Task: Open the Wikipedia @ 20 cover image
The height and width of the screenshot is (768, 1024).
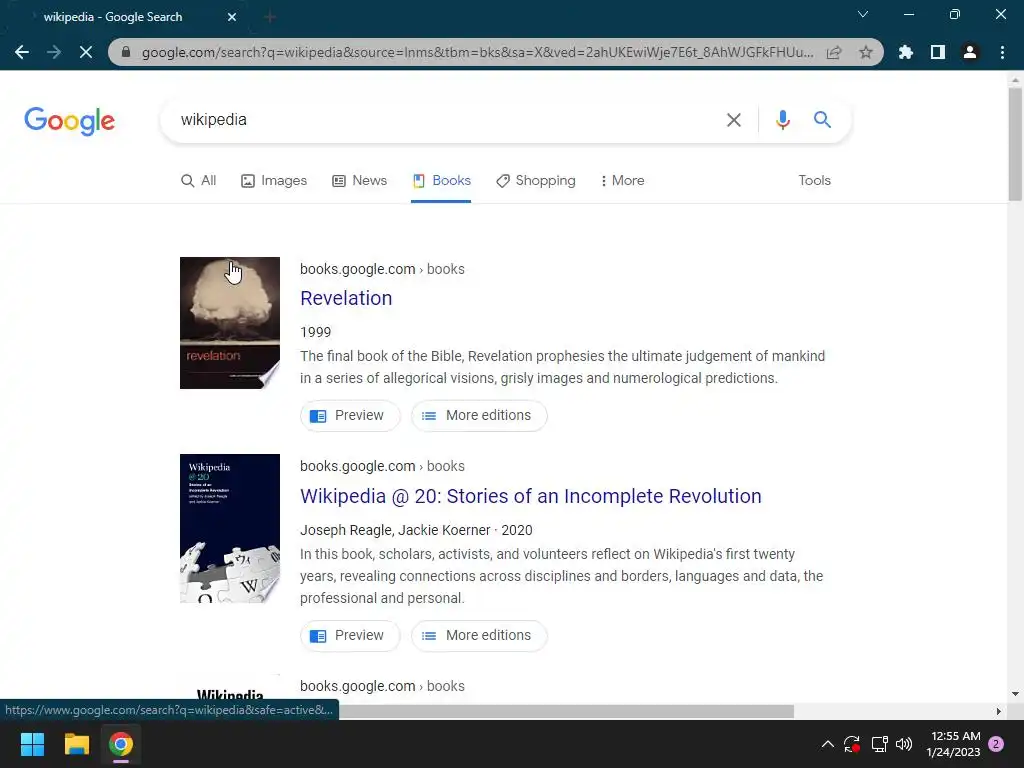Action: 230,528
